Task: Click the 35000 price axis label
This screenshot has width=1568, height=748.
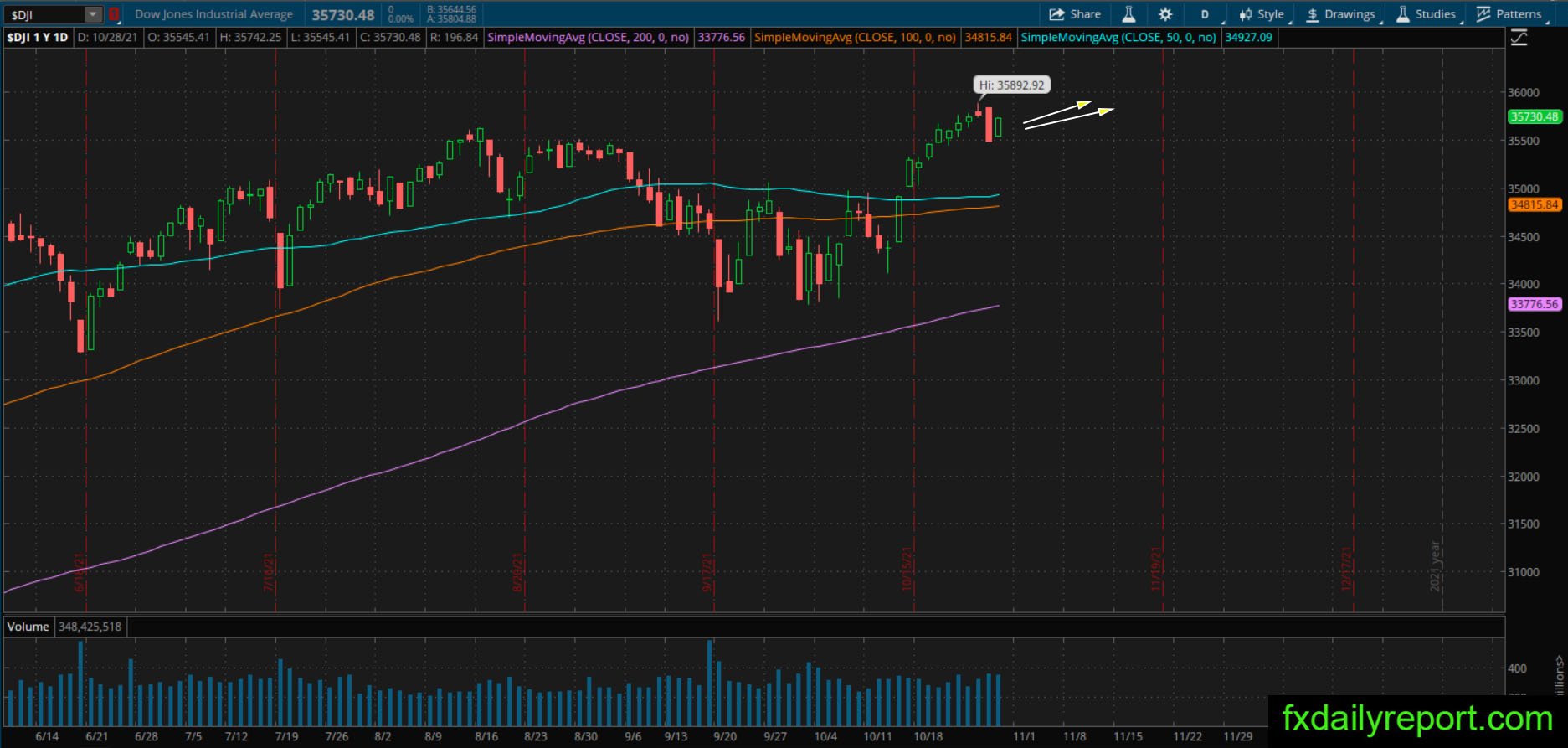Action: coord(1524,189)
